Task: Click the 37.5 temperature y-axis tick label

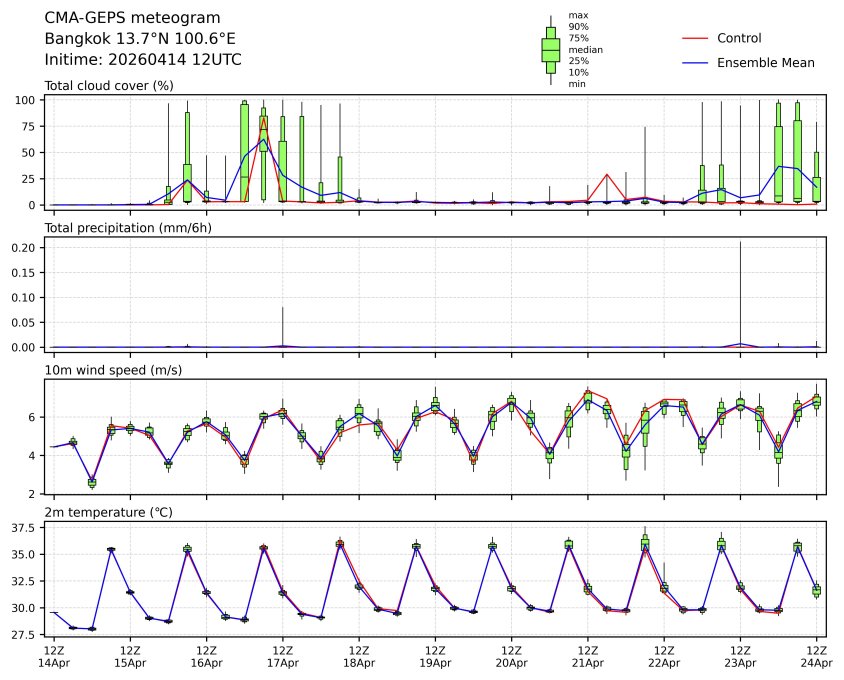Action: click(25, 527)
